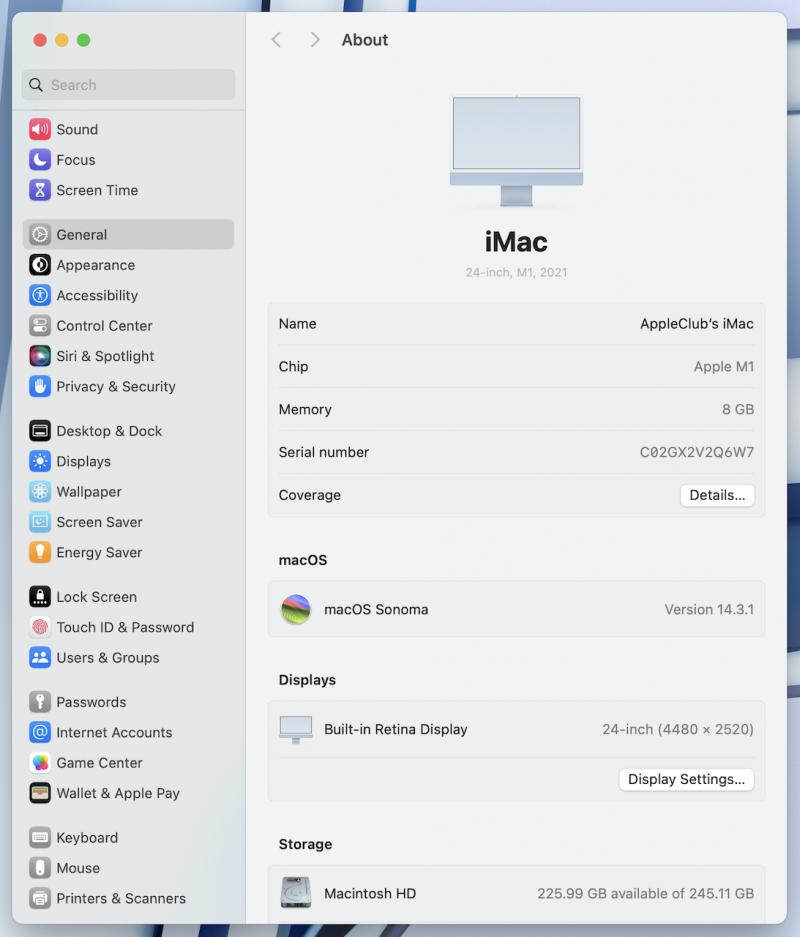Click the serial number C02GX2V2Q6W7

click(x=697, y=452)
